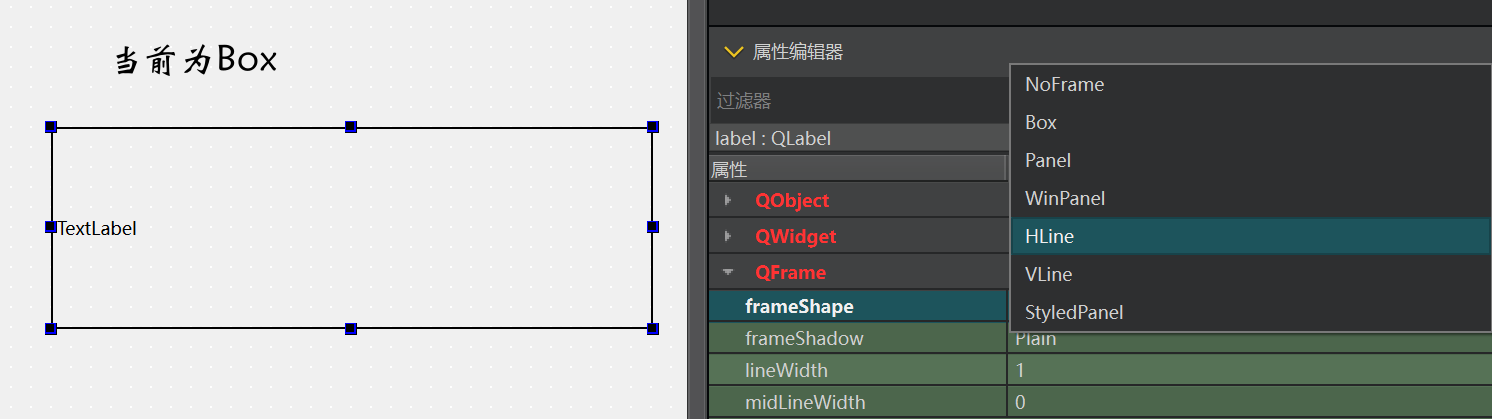Select the frameShadow property row

[x=804, y=338]
